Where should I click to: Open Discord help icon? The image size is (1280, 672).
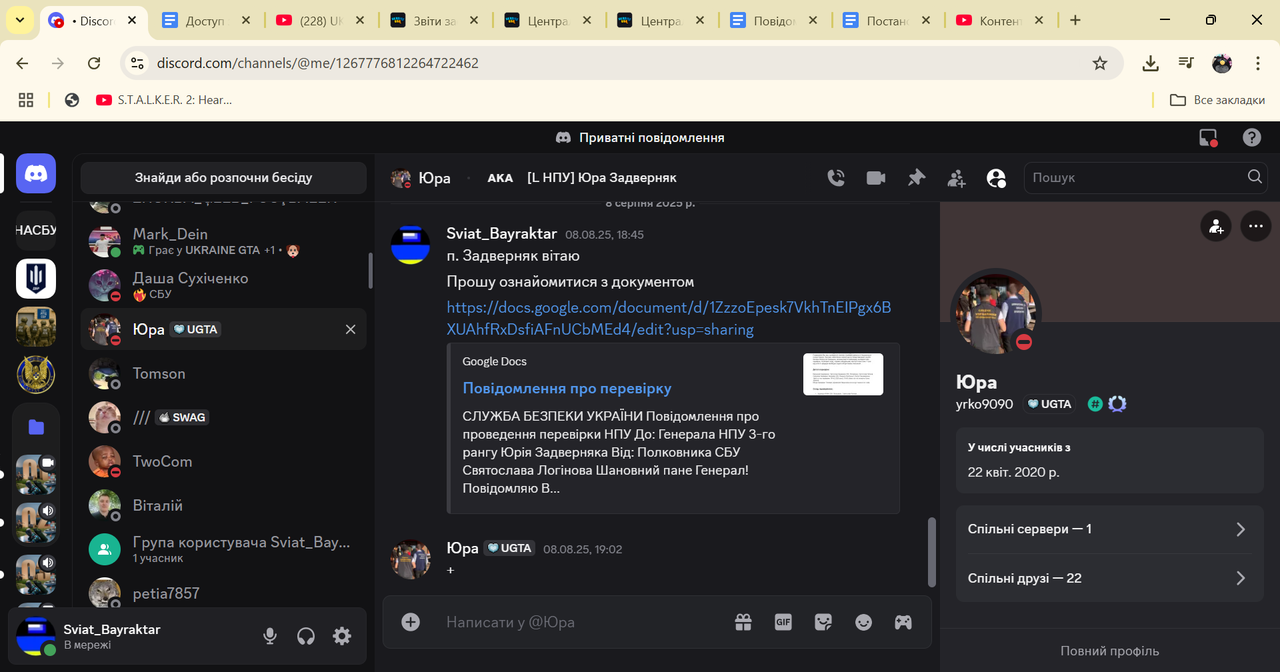1252,138
